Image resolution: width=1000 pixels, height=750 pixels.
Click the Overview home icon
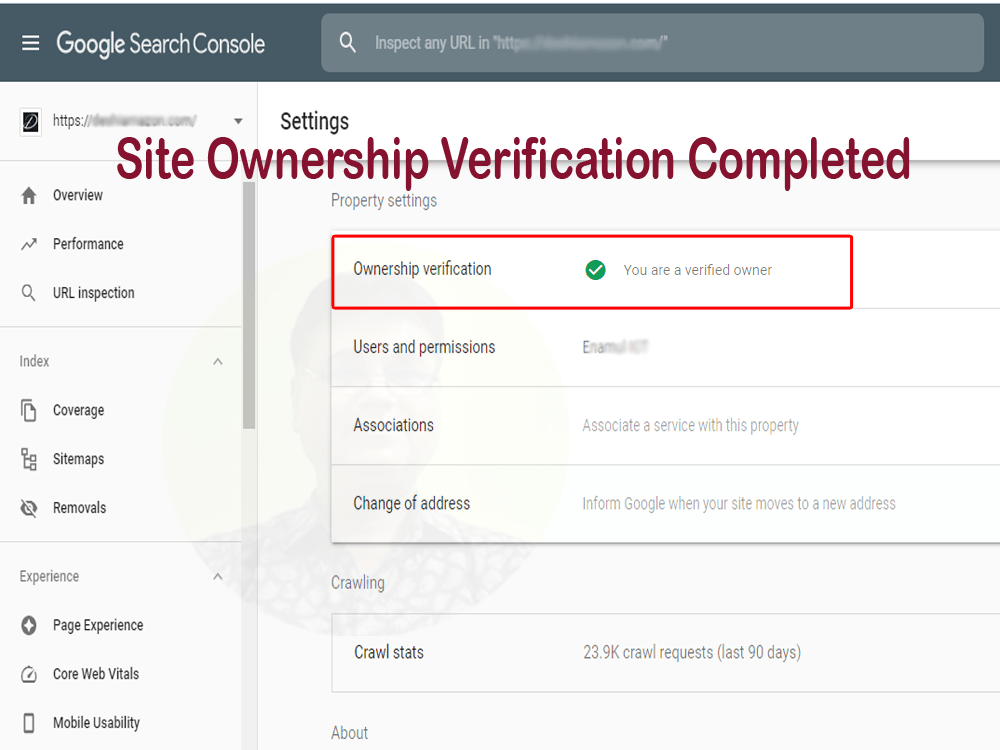click(x=29, y=195)
